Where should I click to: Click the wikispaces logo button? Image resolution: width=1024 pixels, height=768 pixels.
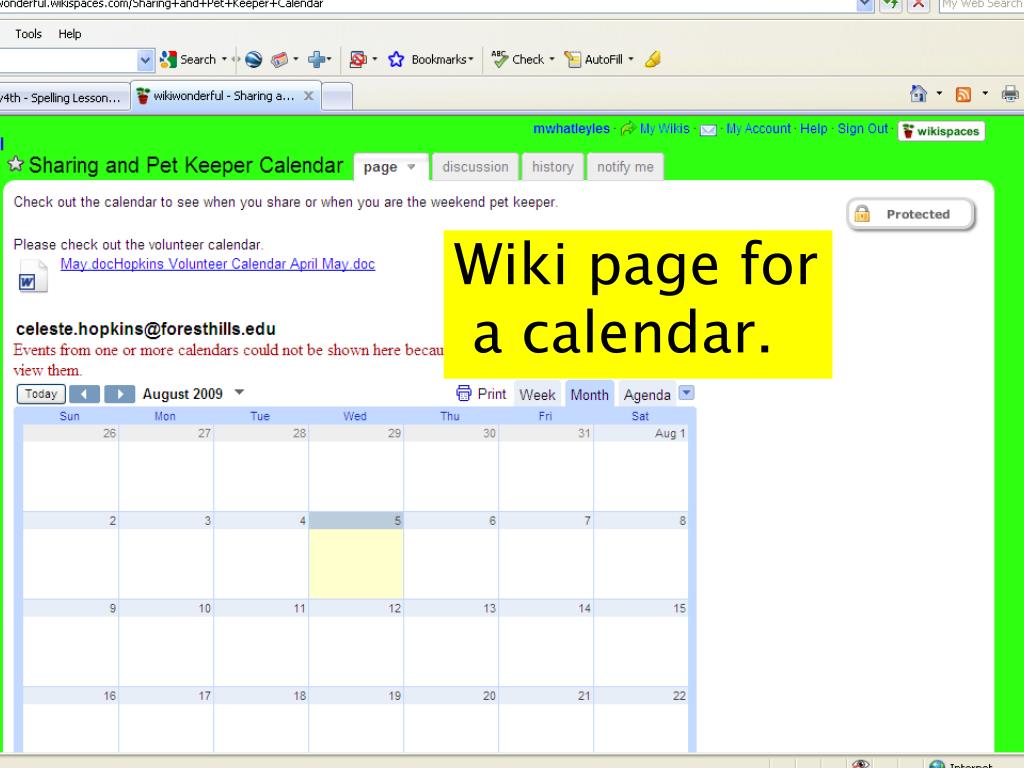coord(941,131)
